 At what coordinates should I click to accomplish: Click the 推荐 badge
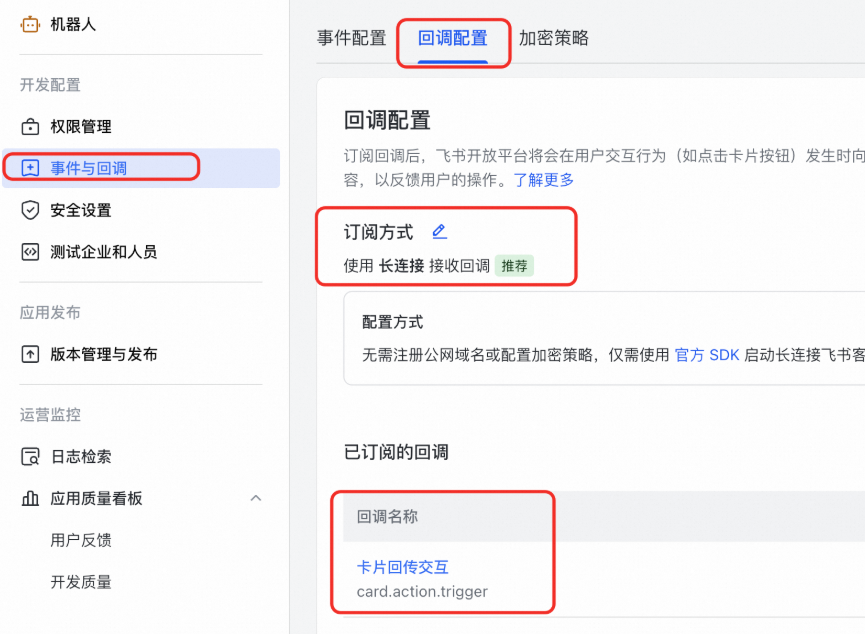[x=514, y=266]
